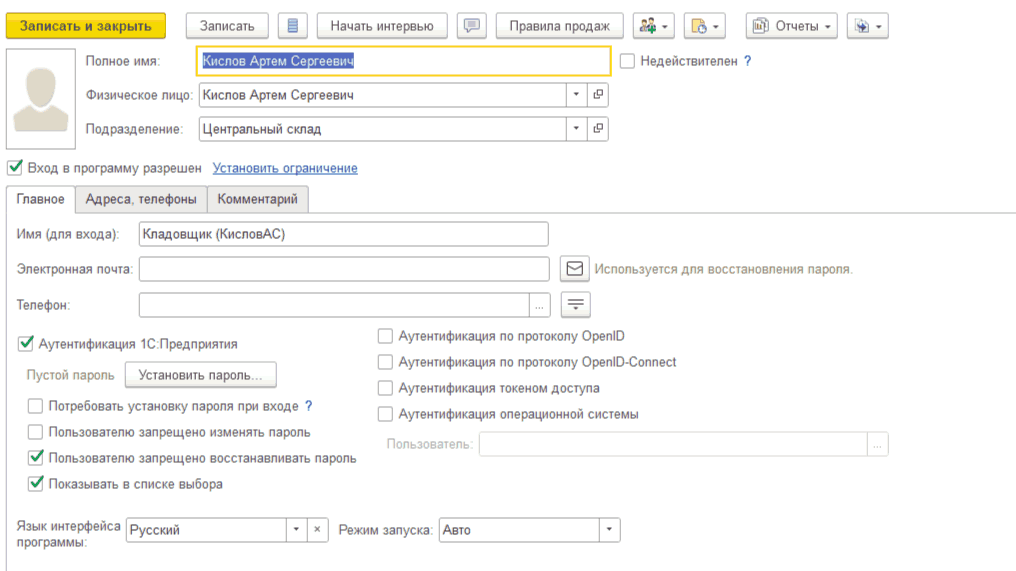Image resolution: width=1016 pixels, height=571 pixels.
Task: Open the speech bubble discussion icon
Action: (472, 26)
